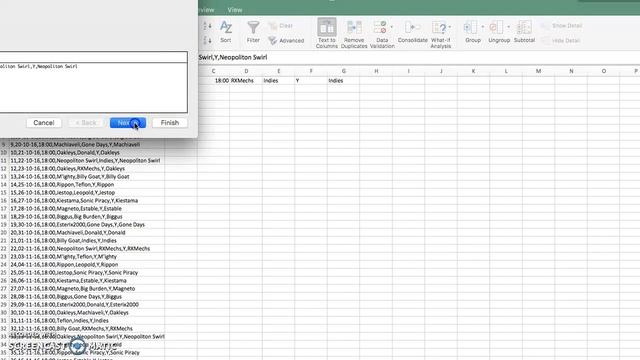640x360 pixels.
Task: Click row header number 27
Action: point(4,289)
